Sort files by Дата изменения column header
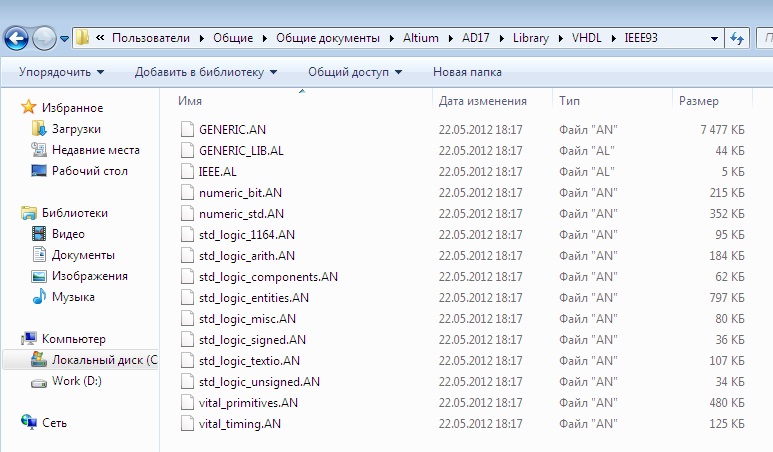The image size is (773, 452). (482, 101)
